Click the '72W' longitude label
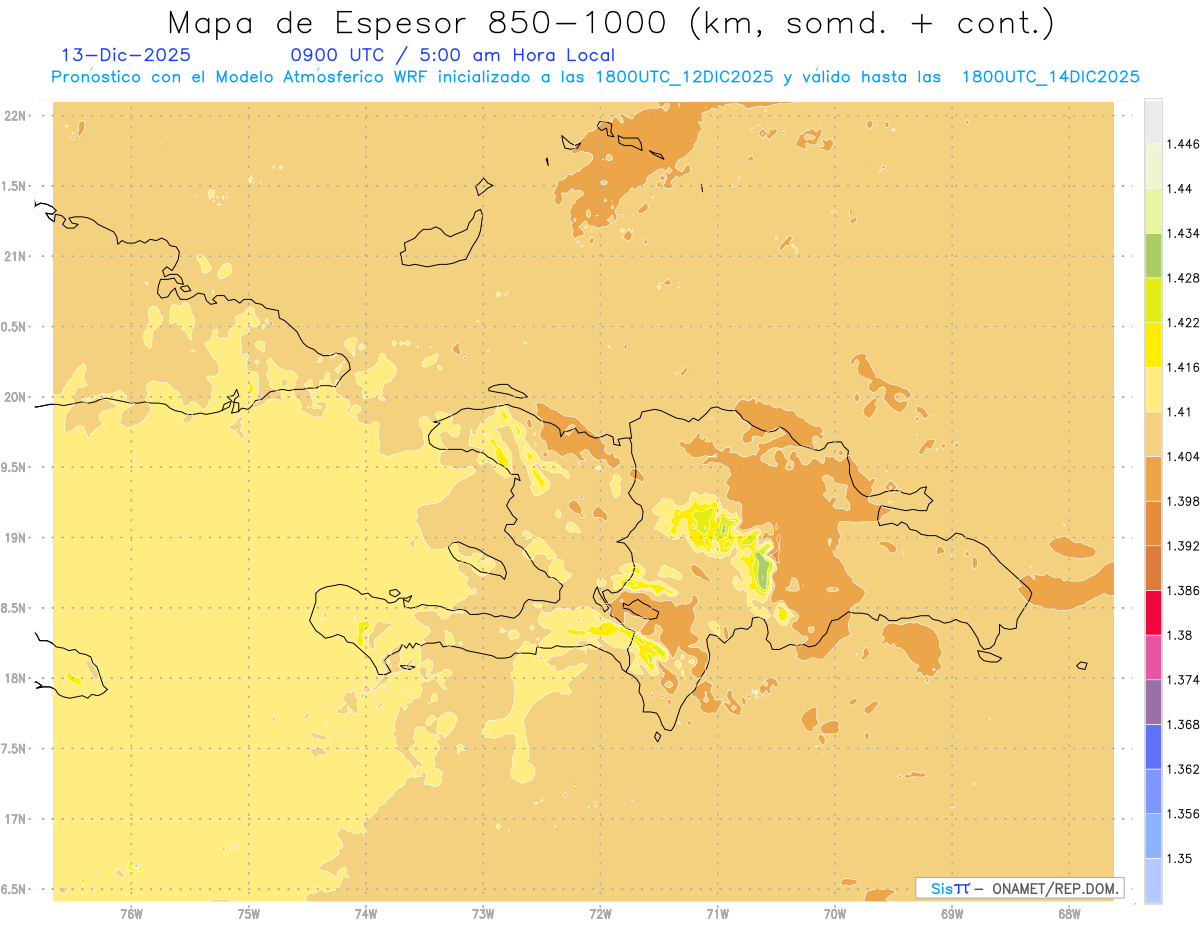 point(600,913)
